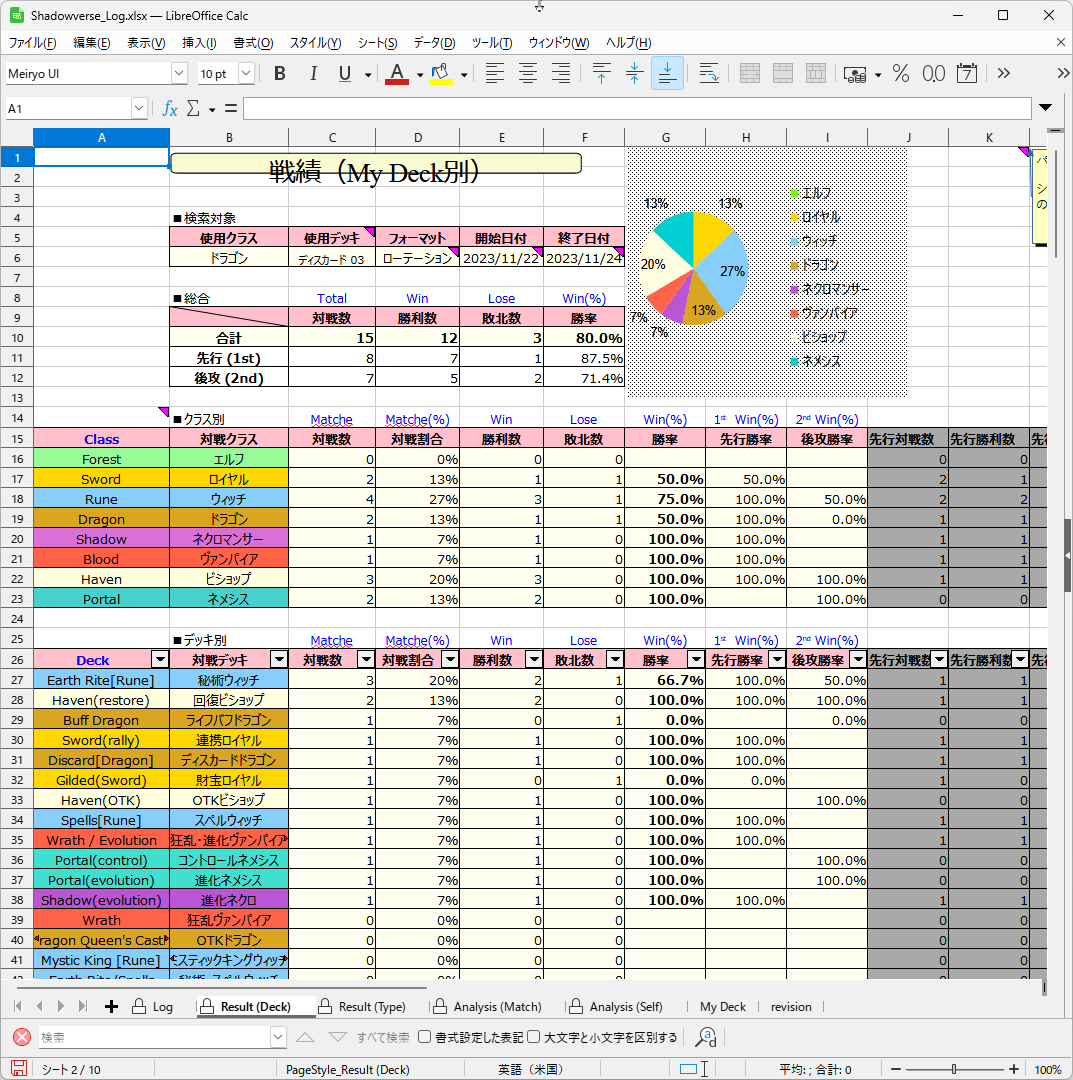Image resolution: width=1073 pixels, height=1080 pixels.
Task: Open font name dropdown
Action: coord(179,74)
